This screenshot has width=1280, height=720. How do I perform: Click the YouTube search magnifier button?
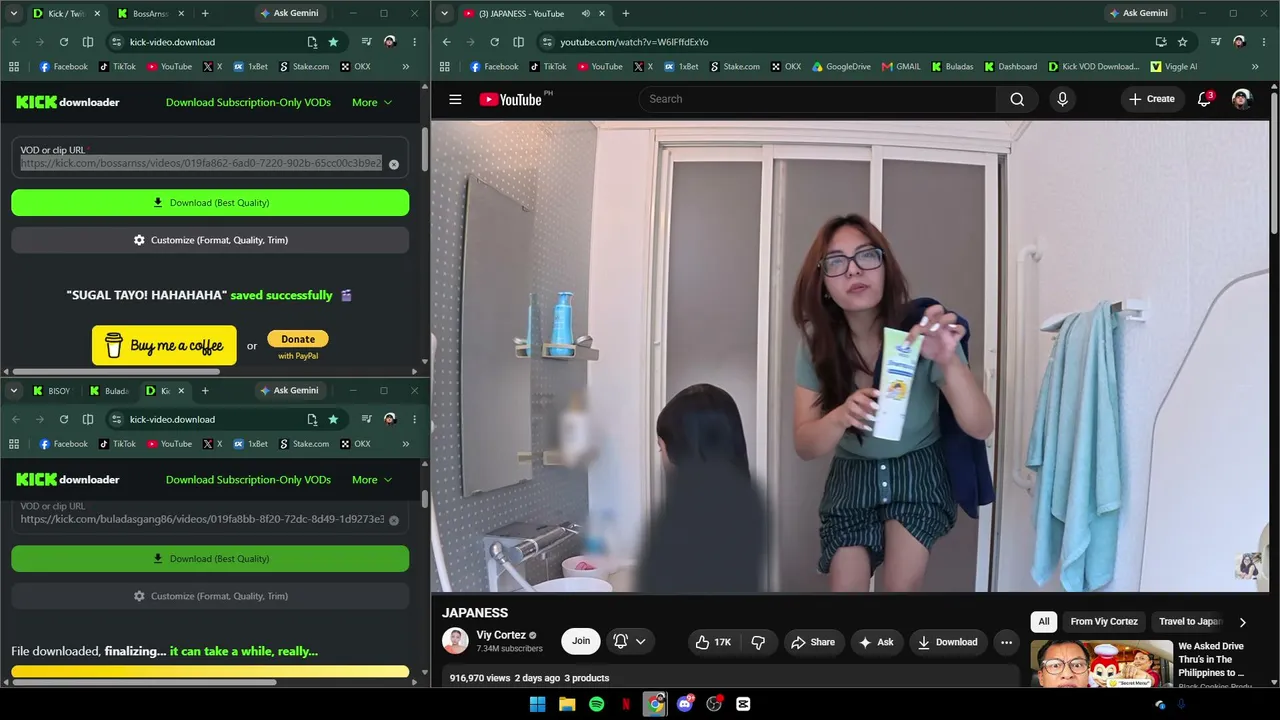click(x=1017, y=99)
